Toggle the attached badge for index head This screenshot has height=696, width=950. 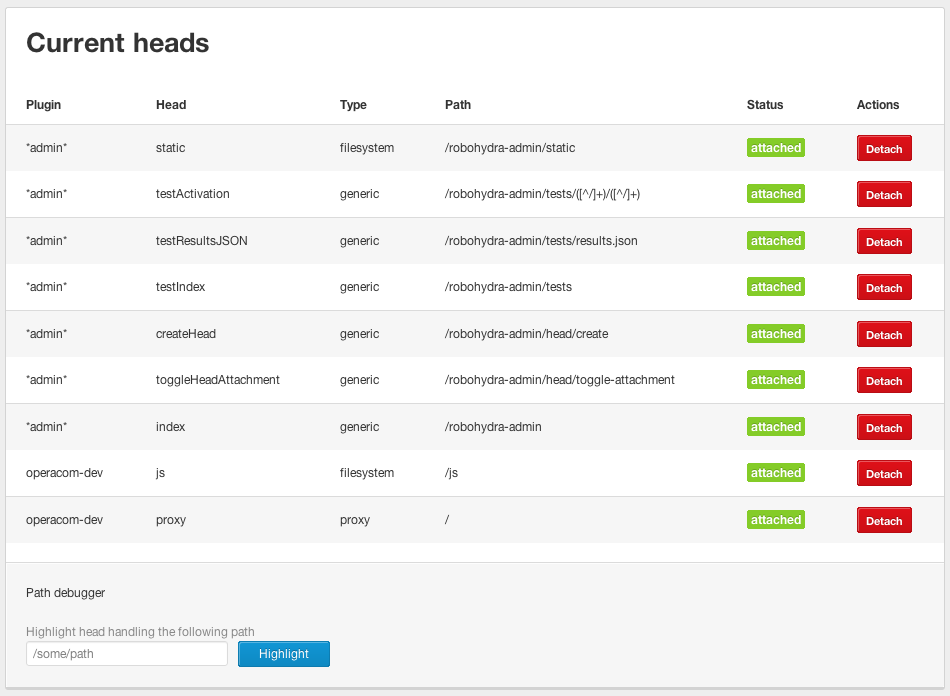(x=775, y=426)
